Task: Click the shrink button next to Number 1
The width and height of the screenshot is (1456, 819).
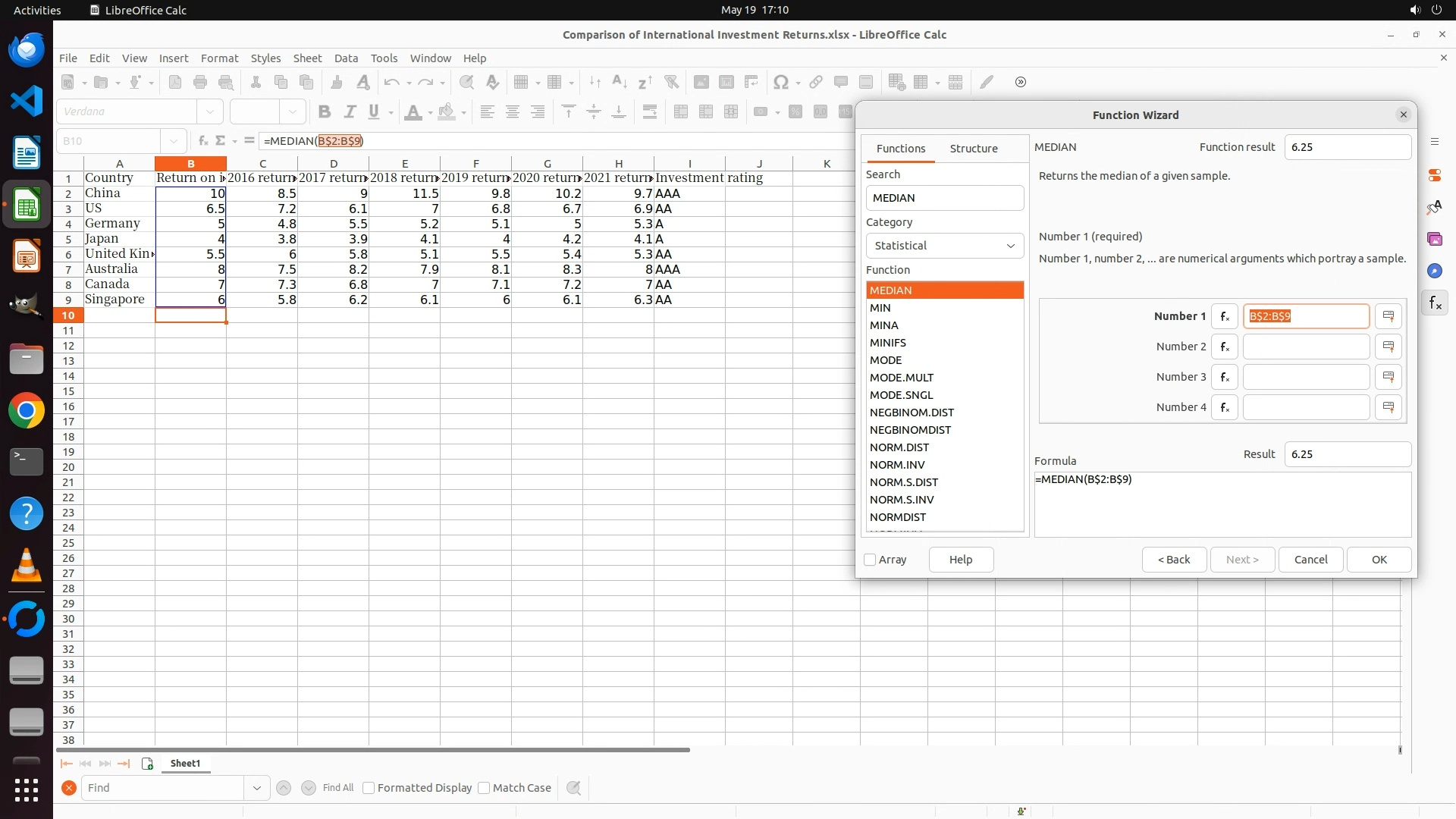Action: (1389, 316)
